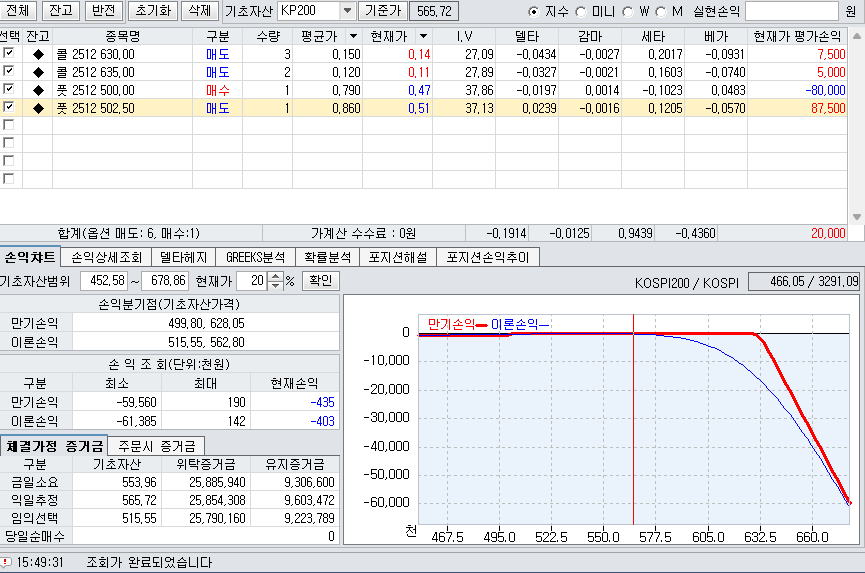Select the M radio button
This screenshot has height=573, width=865.
tap(661, 12)
